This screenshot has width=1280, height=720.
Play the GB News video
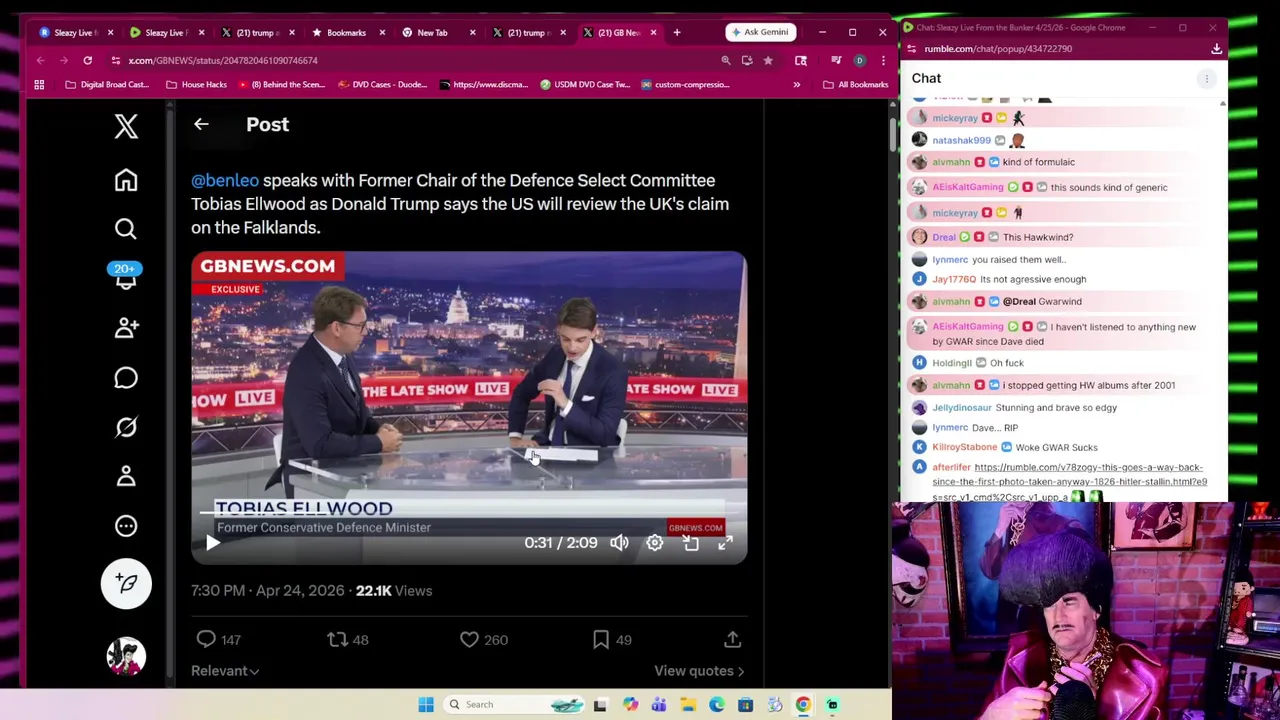click(x=213, y=543)
